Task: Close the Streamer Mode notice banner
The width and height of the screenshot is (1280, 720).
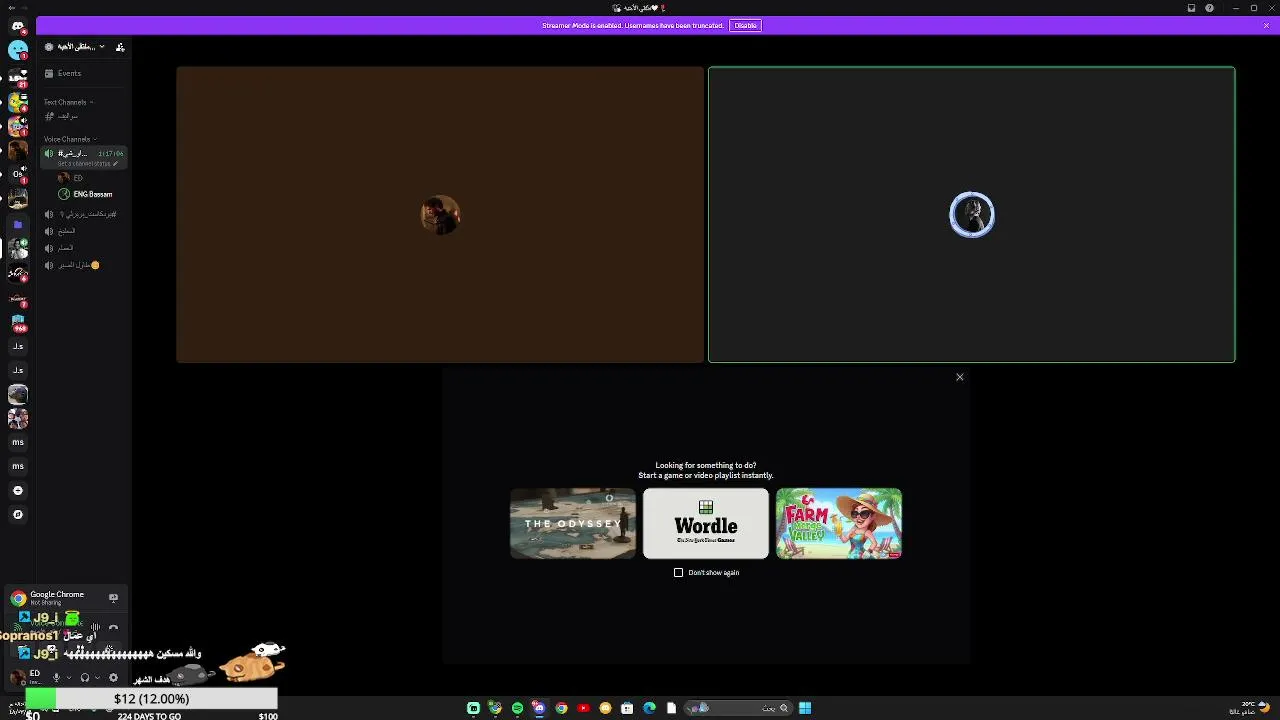Action: [1266, 25]
